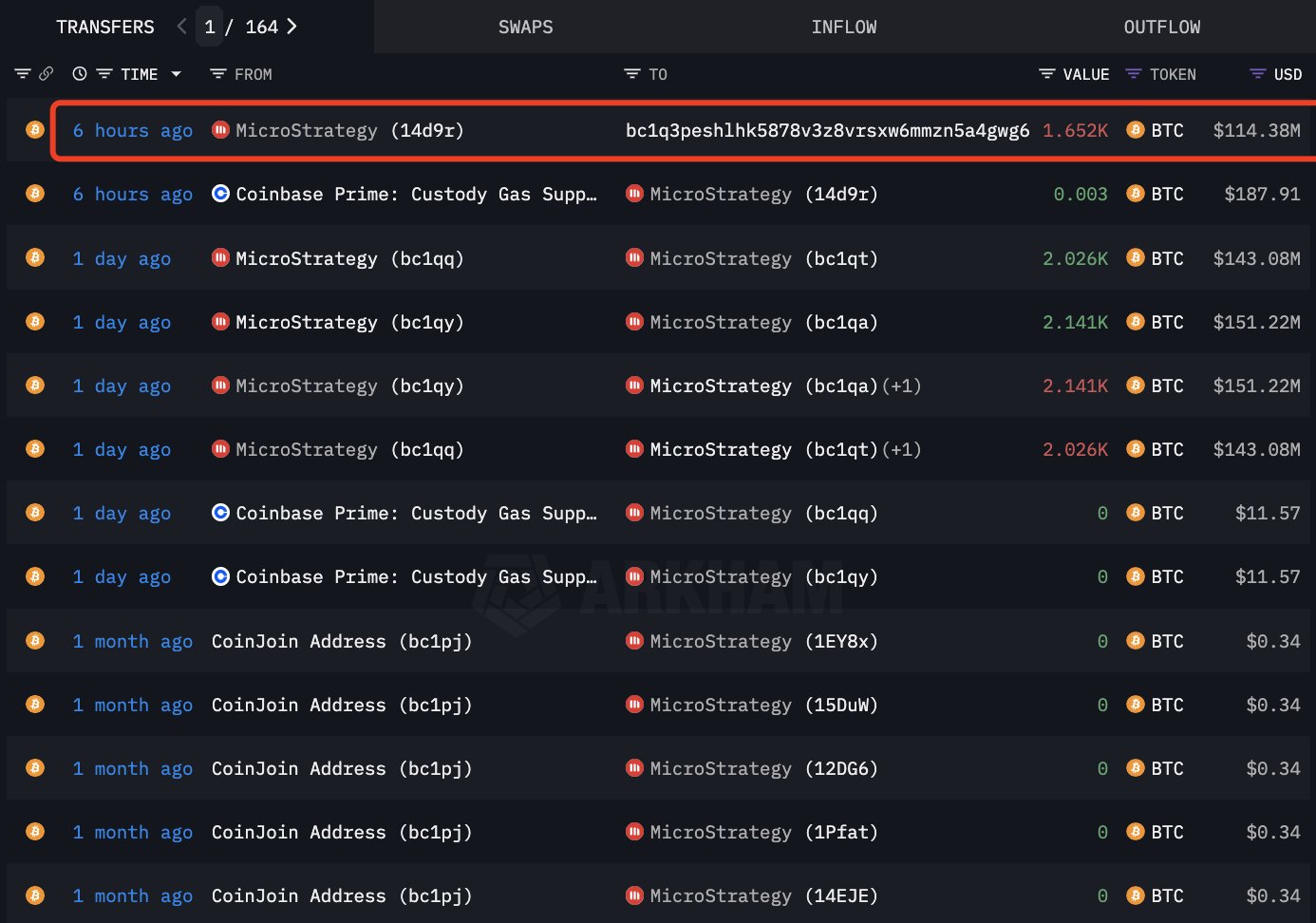The height and width of the screenshot is (923, 1316).
Task: Click the USD column filter icon
Action: click(x=1257, y=74)
